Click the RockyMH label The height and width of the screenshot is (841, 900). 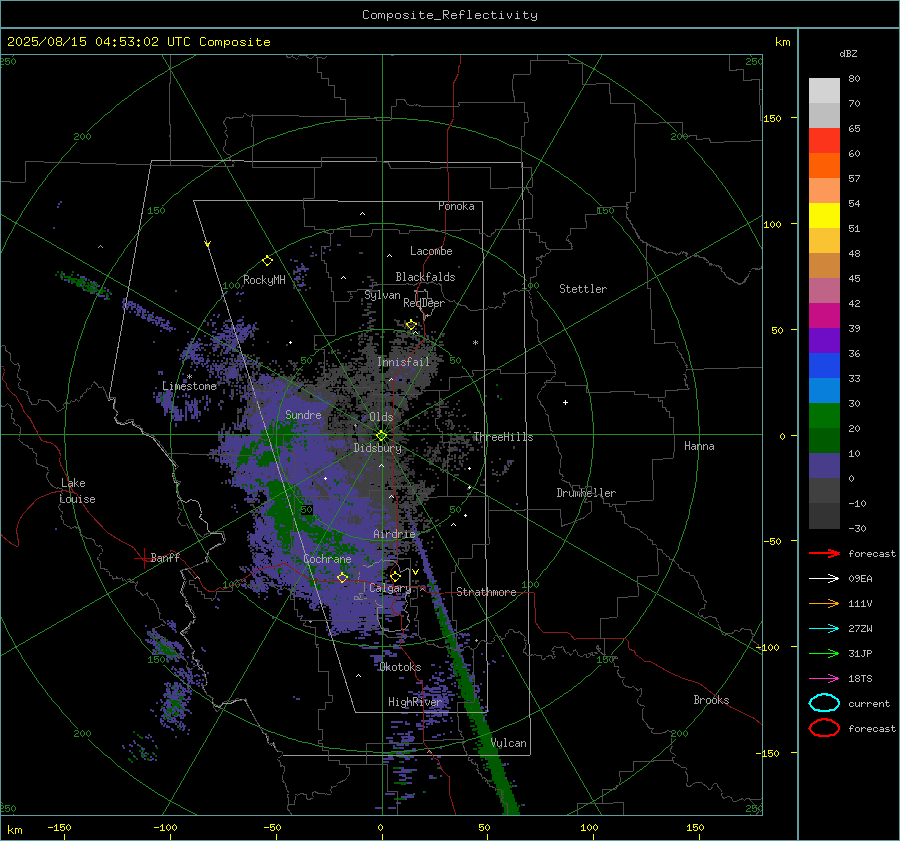point(264,280)
